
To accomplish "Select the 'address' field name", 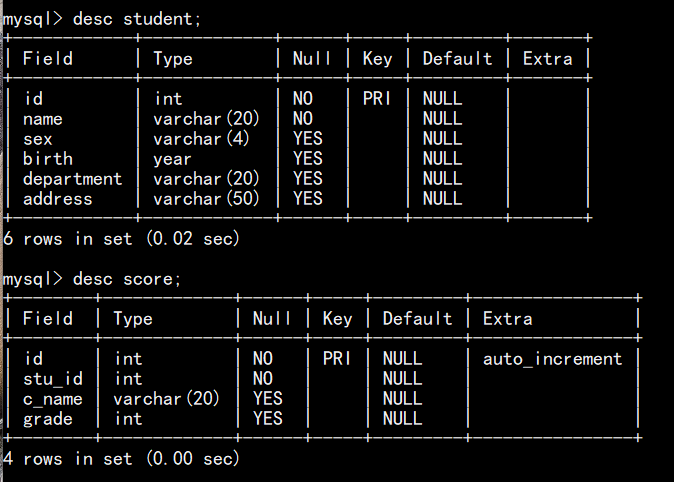I will point(58,199).
